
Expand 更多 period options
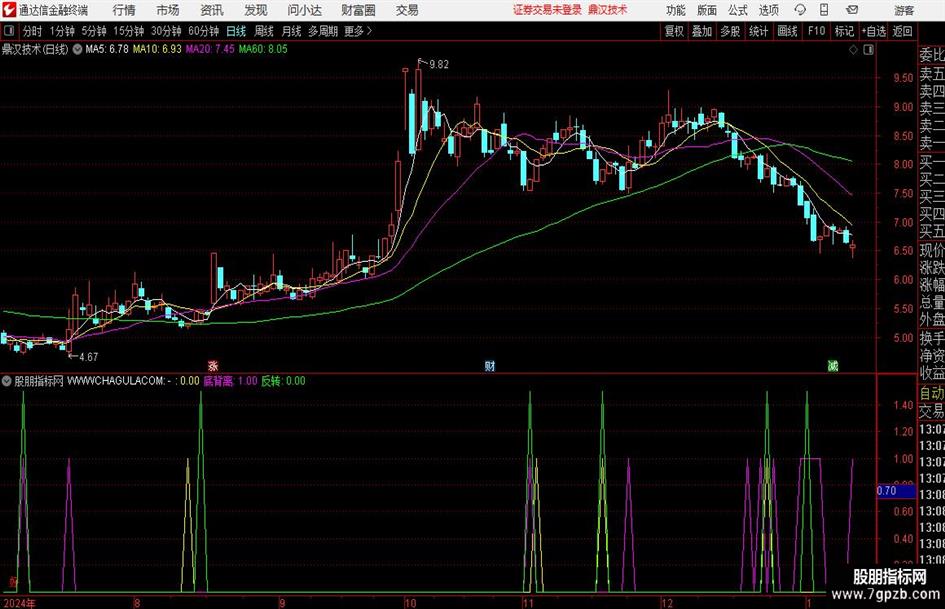(x=358, y=31)
